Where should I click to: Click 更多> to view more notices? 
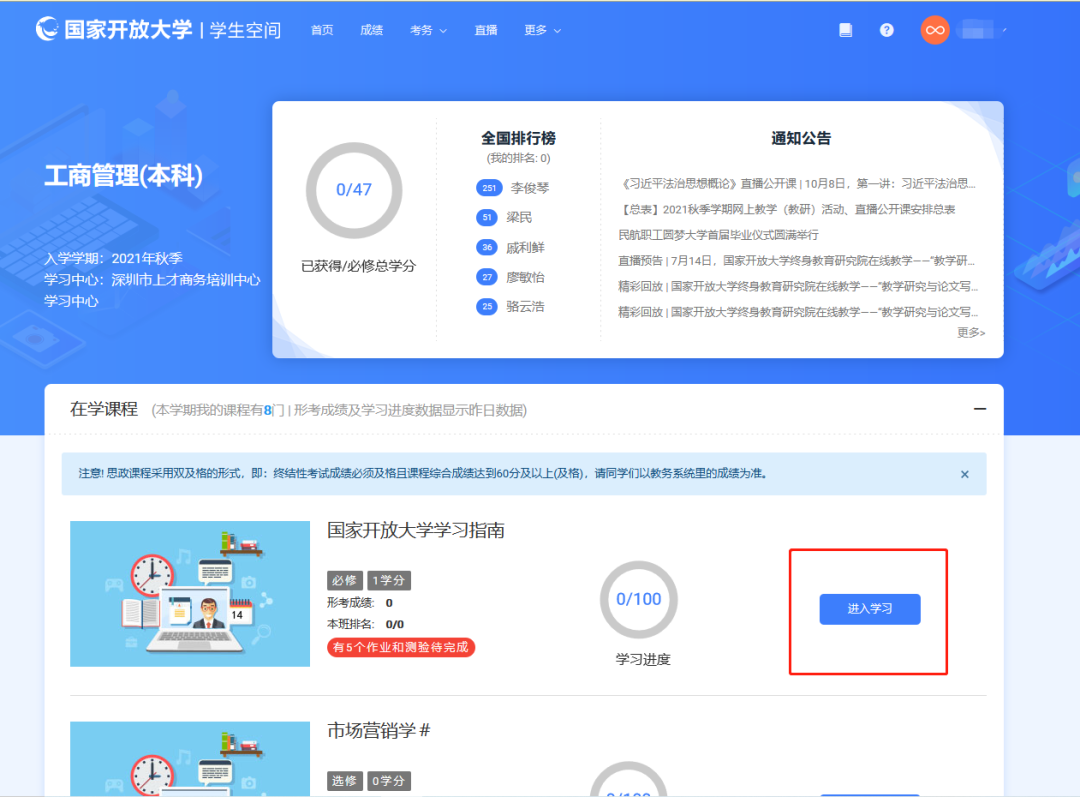(970, 333)
